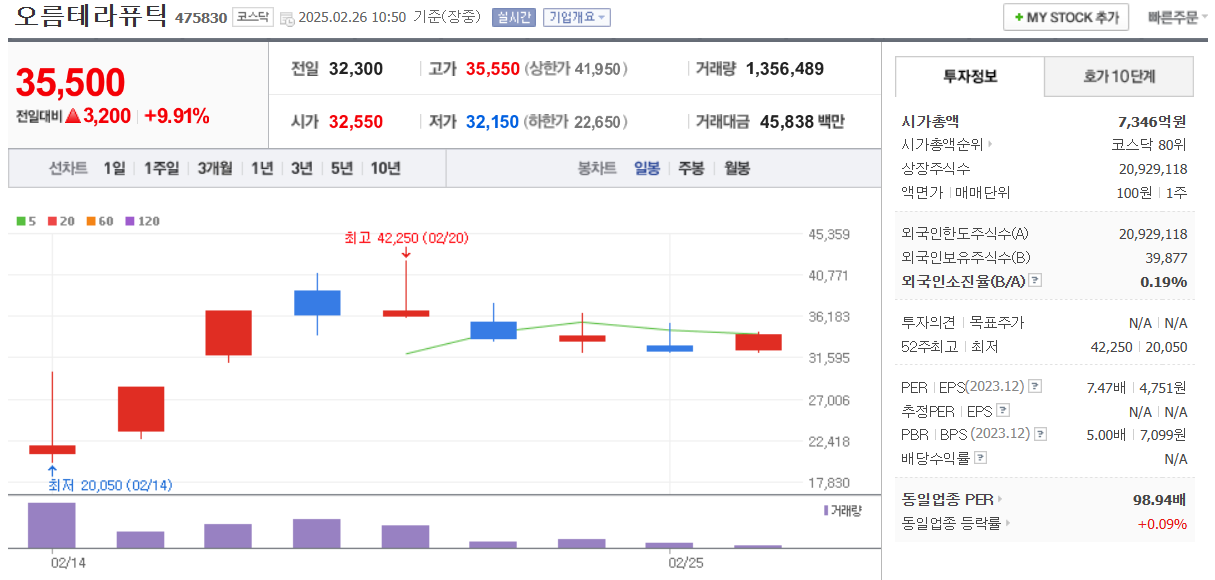The width and height of the screenshot is (1215, 580).
Task: Select the 3개월 line chart period
Action: click(215, 168)
